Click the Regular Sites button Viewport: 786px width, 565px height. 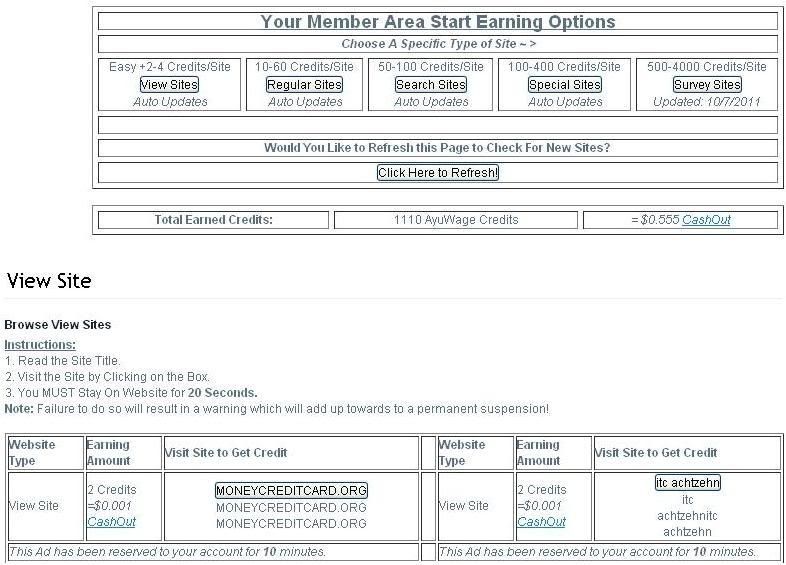pos(304,85)
